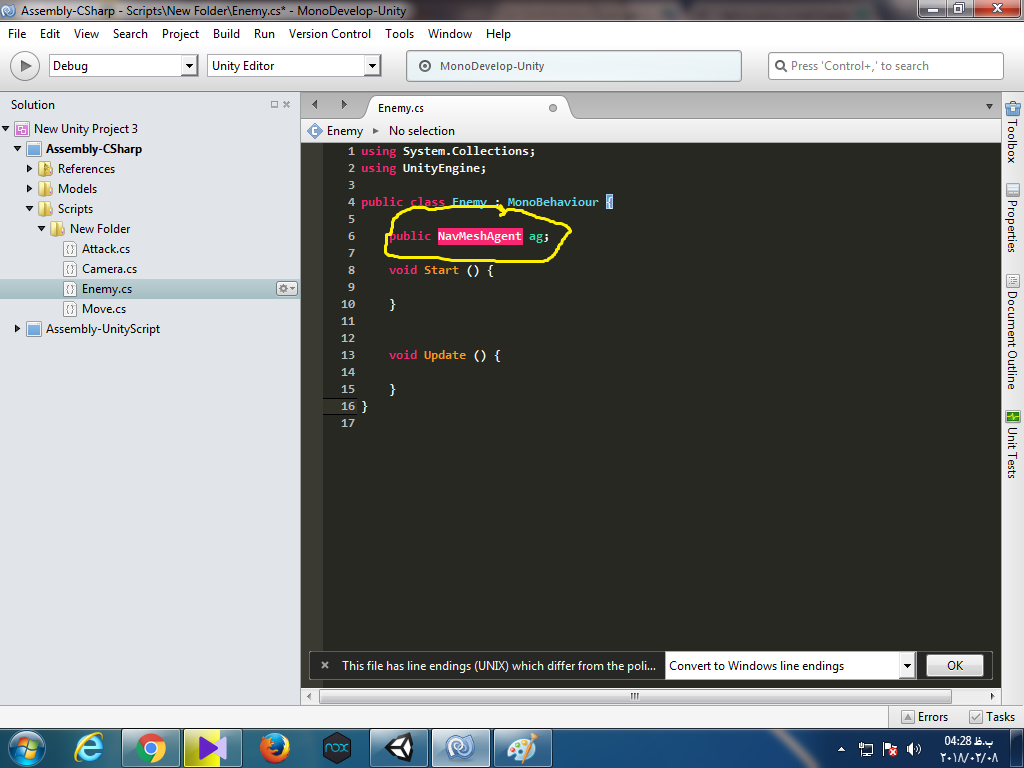
Task: Open the Window menu
Action: pos(450,34)
